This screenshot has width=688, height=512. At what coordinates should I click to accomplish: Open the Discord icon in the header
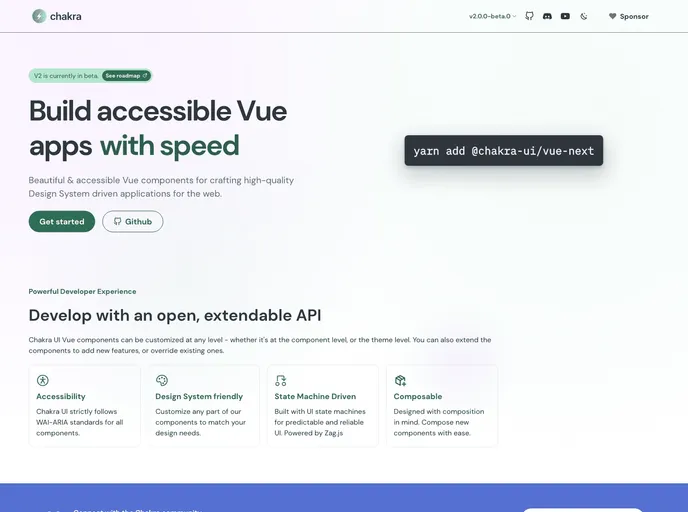(x=547, y=16)
